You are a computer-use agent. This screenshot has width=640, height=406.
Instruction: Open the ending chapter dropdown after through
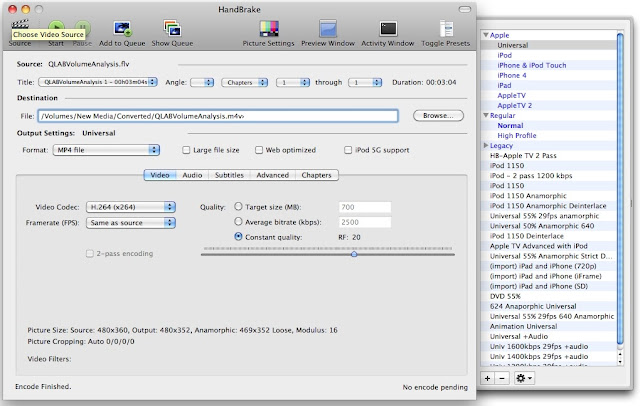pyautogui.click(x=365, y=82)
